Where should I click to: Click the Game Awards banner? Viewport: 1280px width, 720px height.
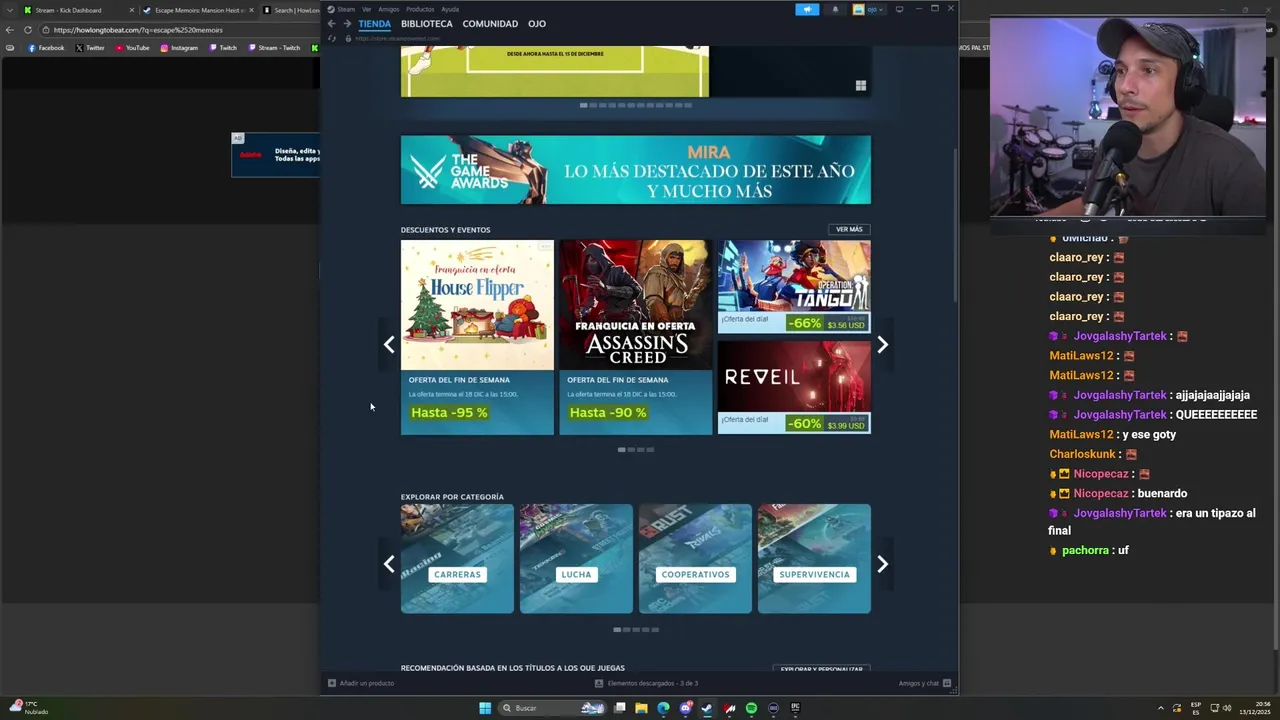(x=636, y=170)
